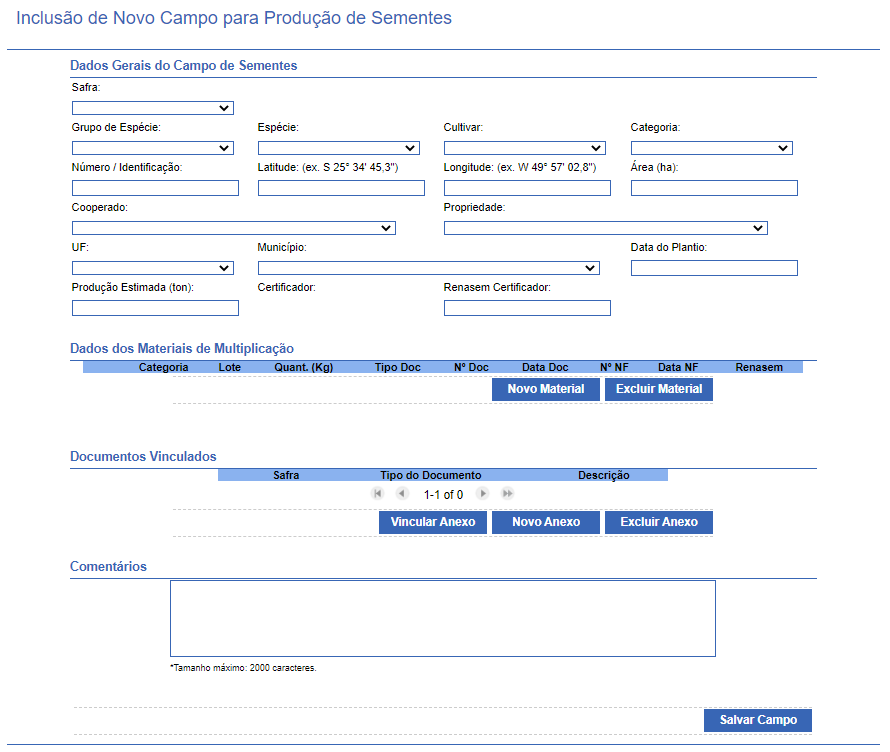Image resolution: width=890 pixels, height=752 pixels.
Task: Focus the Latitude input field
Action: coord(341,188)
